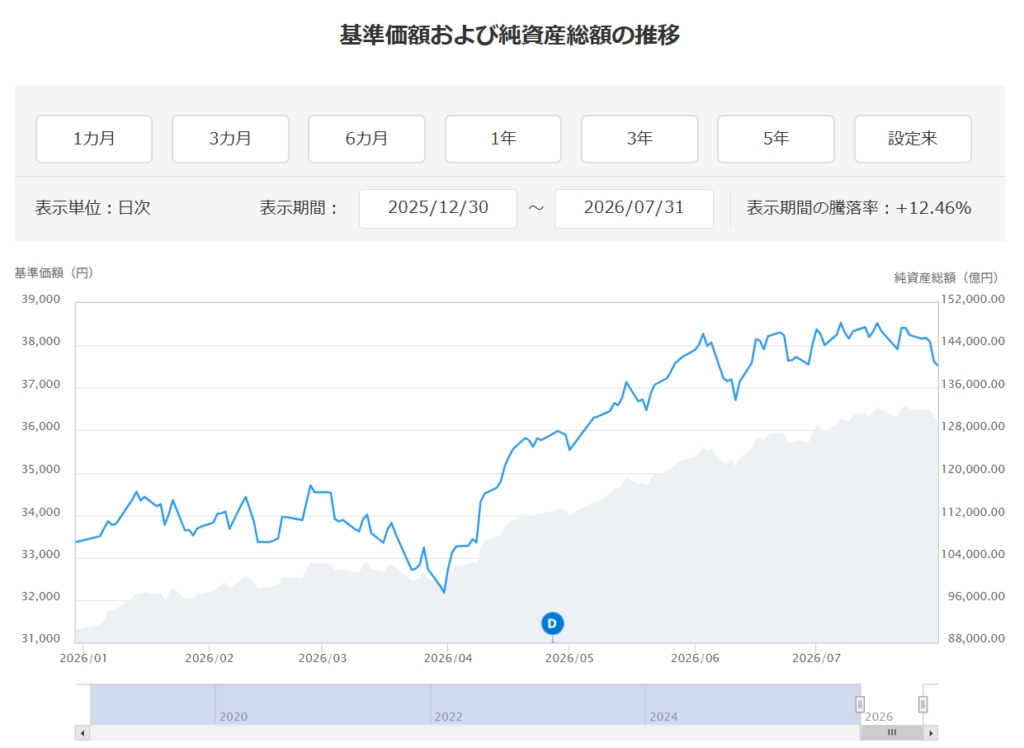Select the 1年 period button
Screen dimensions: 1024x748
click(503, 138)
